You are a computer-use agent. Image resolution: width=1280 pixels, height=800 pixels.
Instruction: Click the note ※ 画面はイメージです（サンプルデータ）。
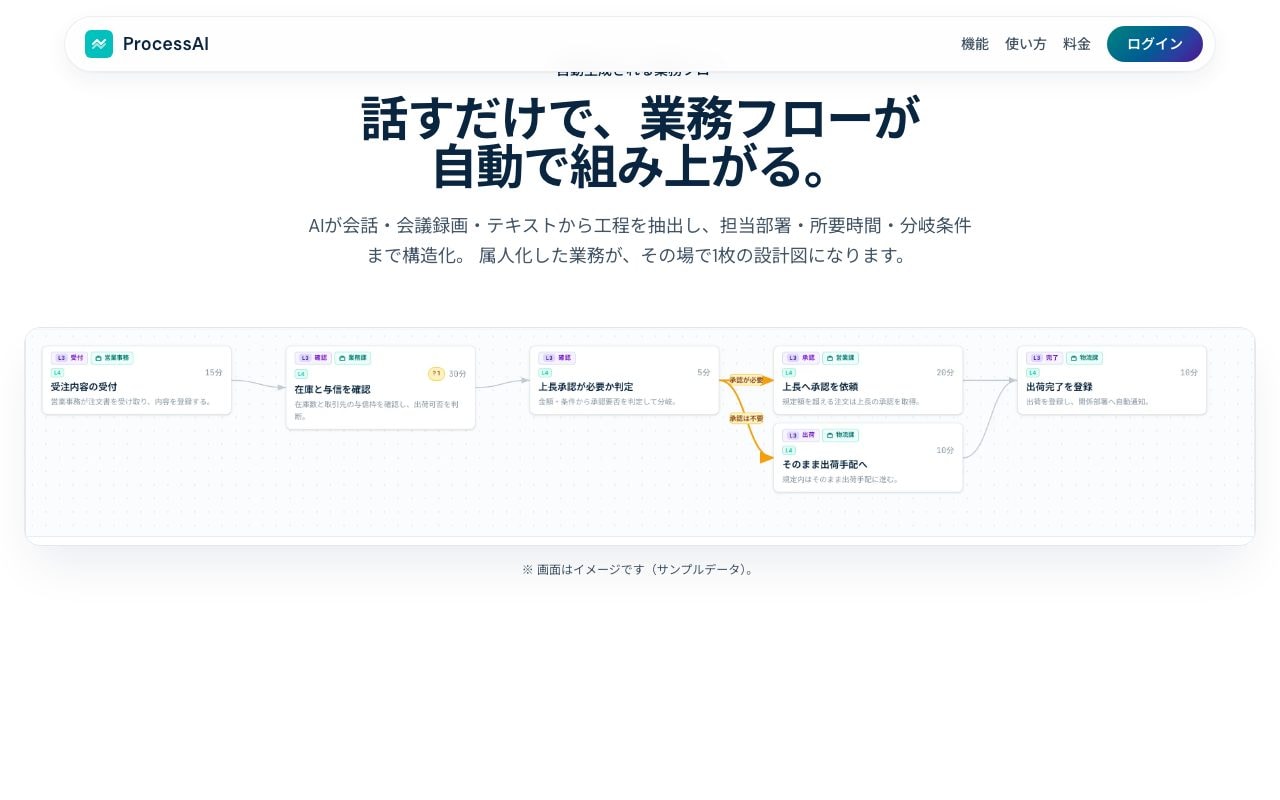click(x=640, y=569)
